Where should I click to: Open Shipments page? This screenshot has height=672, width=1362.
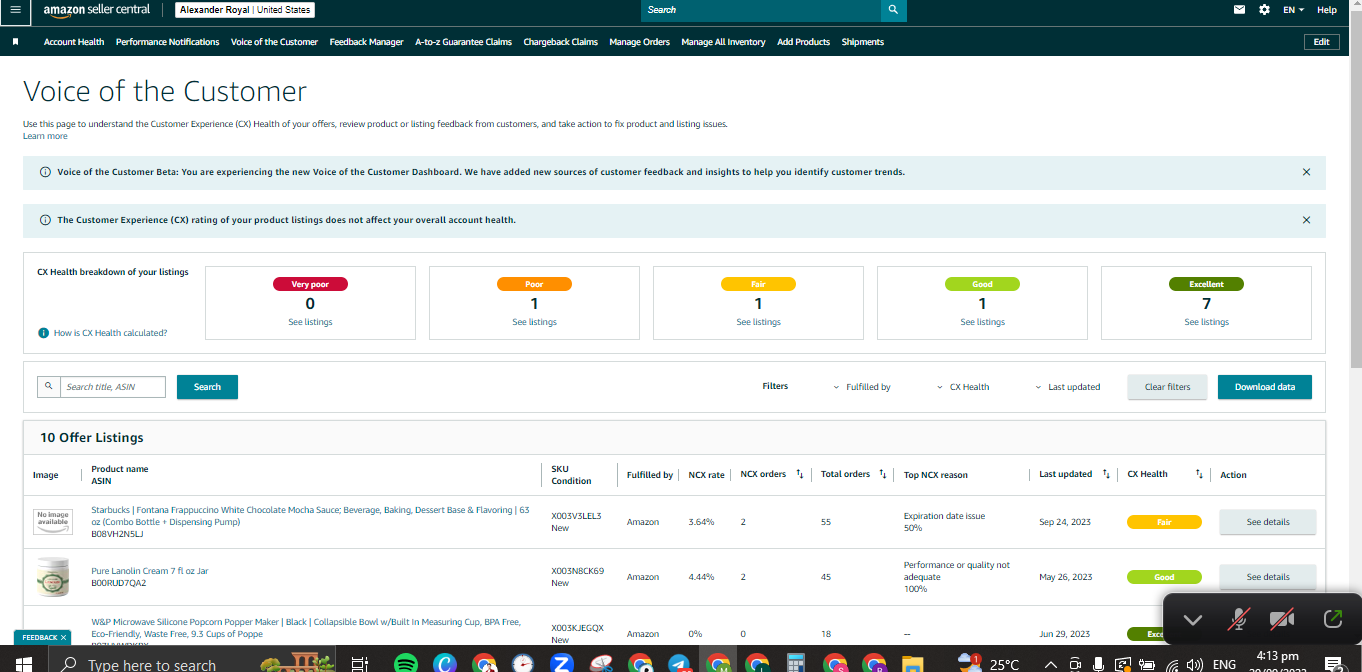pyautogui.click(x=862, y=42)
